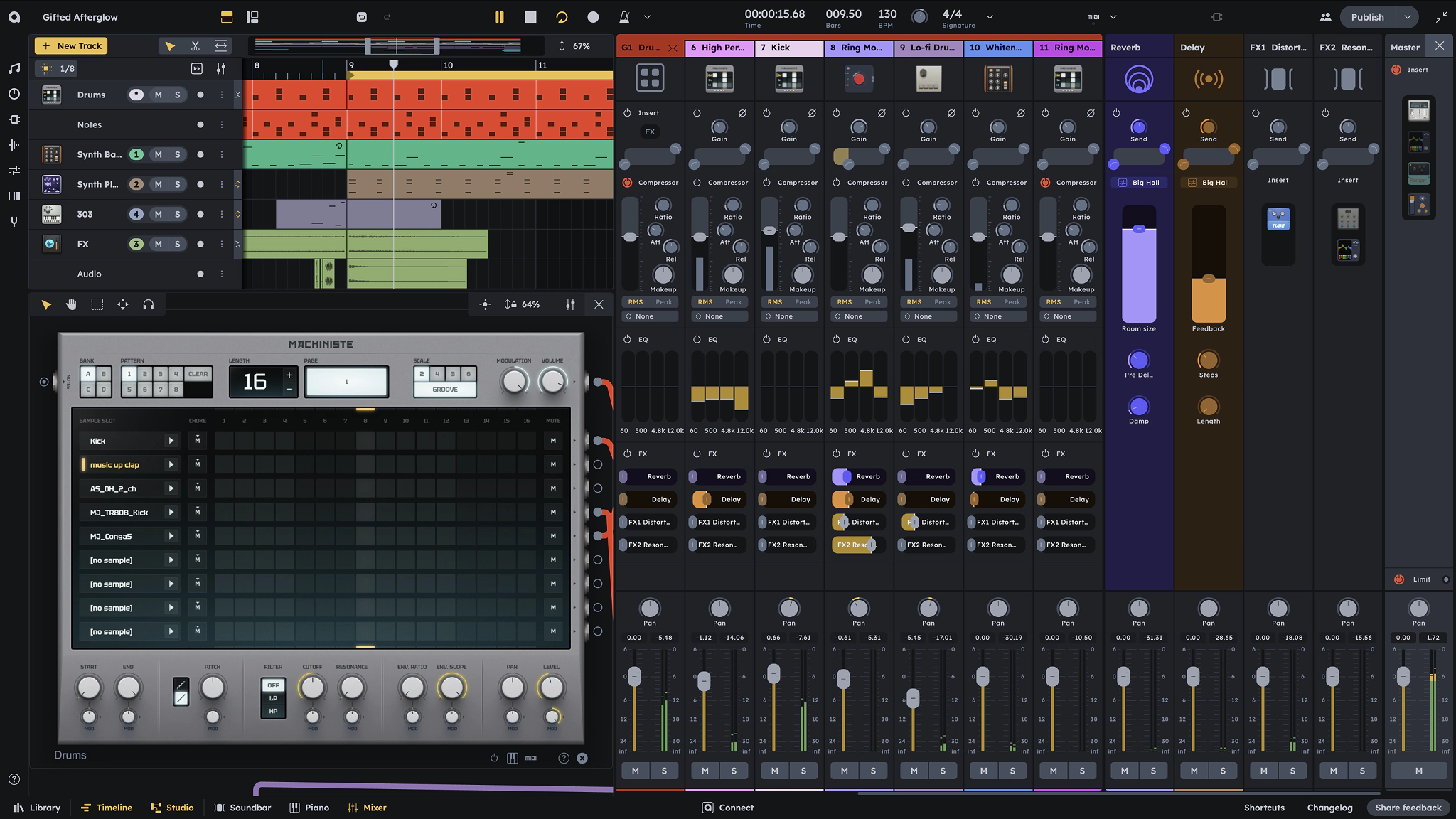Toggle the Groove button
Screen dimensions: 1456x819
(445, 390)
